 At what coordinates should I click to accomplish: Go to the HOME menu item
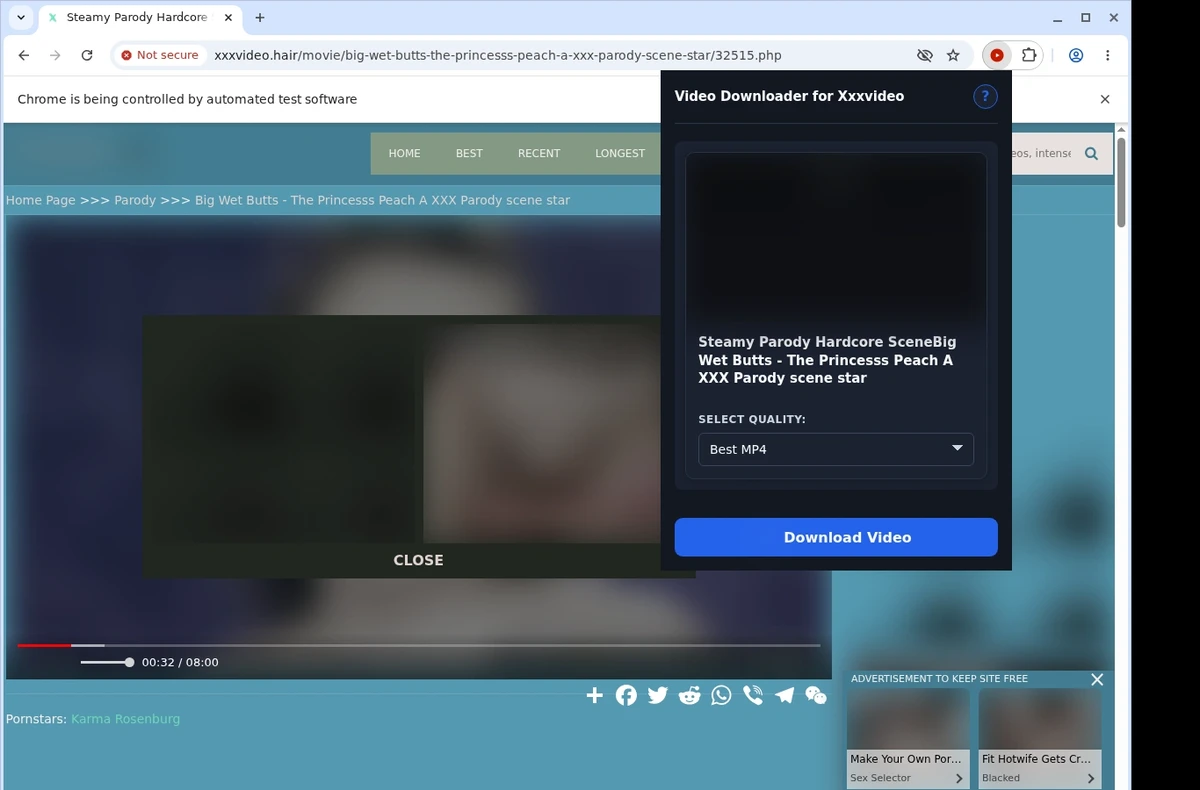point(404,153)
